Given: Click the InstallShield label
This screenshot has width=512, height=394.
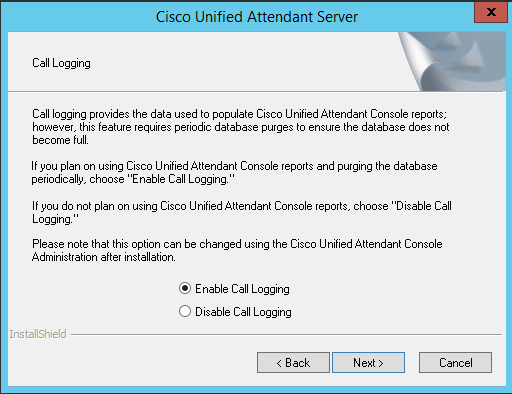Looking at the screenshot, I should pyautogui.click(x=38, y=334).
